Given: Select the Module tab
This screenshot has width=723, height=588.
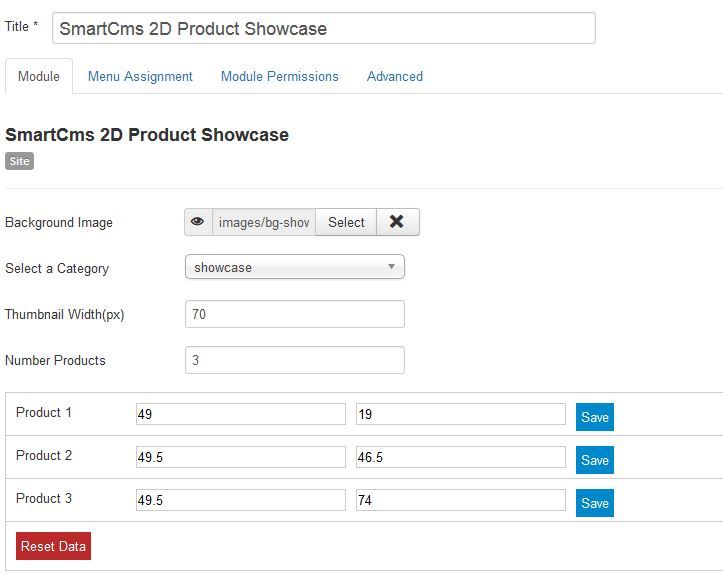Looking at the screenshot, I should (39, 76).
